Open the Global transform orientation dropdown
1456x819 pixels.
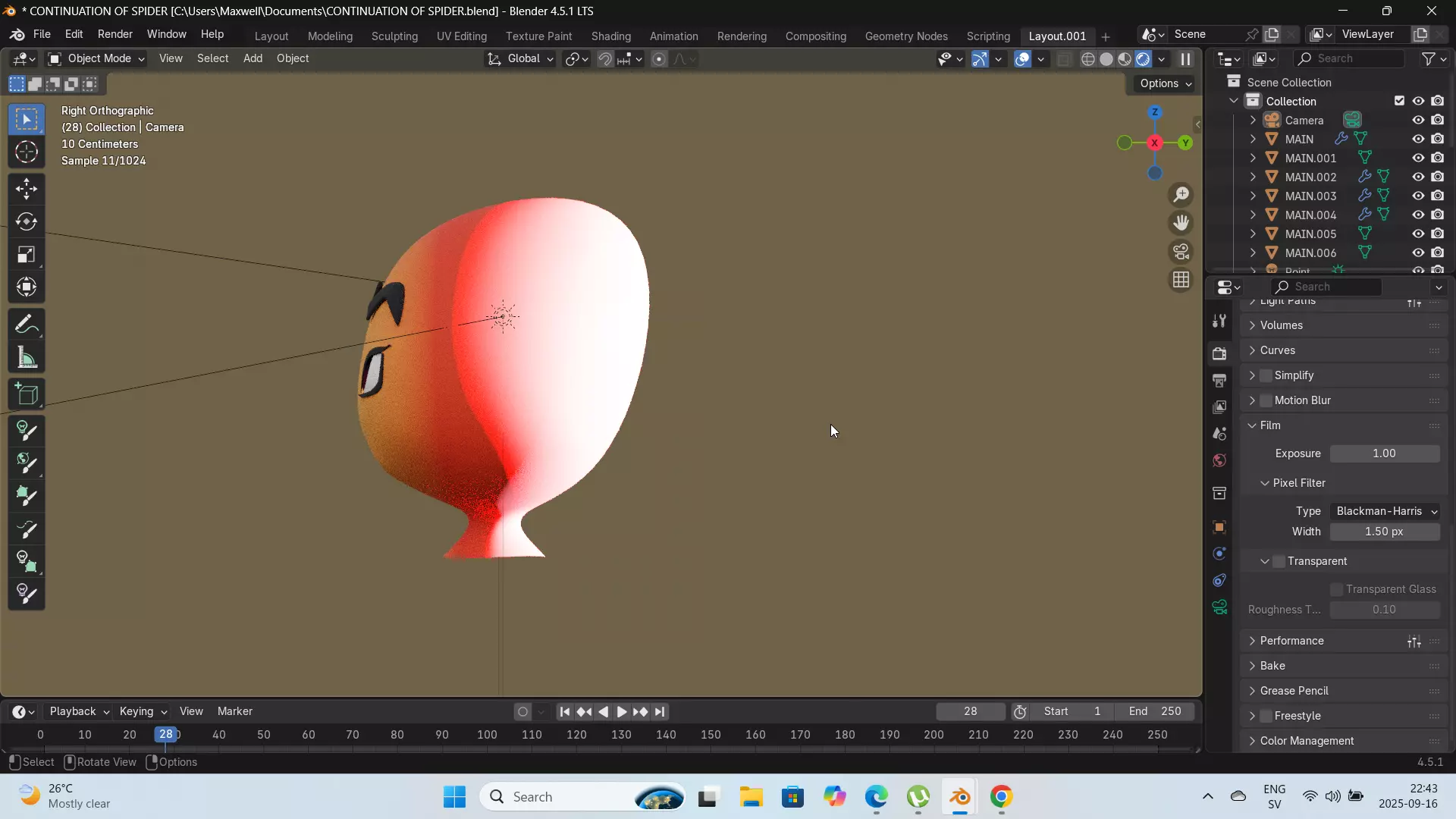point(520,59)
